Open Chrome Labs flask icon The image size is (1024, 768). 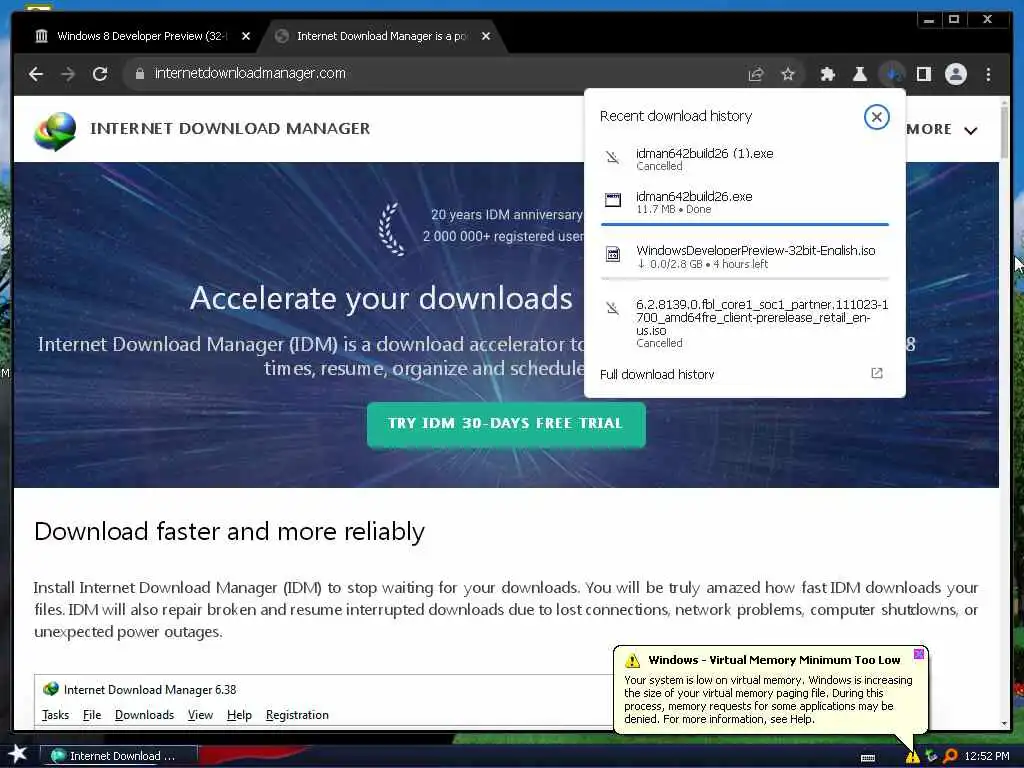tap(859, 74)
